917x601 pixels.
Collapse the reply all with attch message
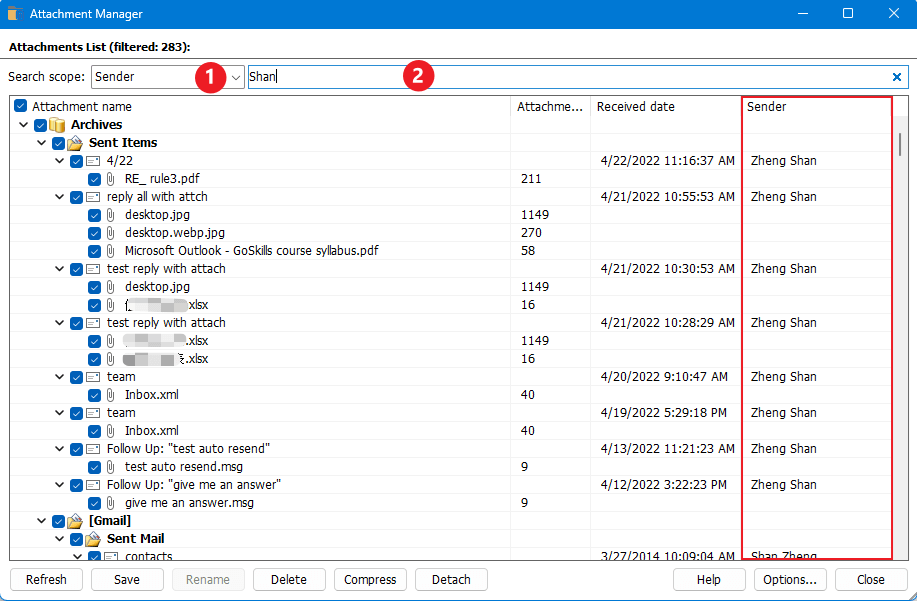pos(58,197)
